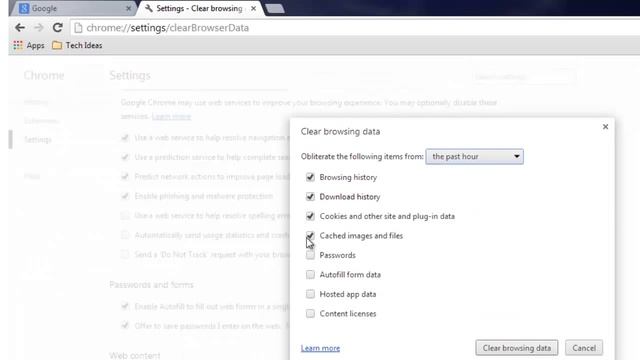Click the 'Passwords' option label
This screenshot has height=360, width=640.
coord(338,256)
